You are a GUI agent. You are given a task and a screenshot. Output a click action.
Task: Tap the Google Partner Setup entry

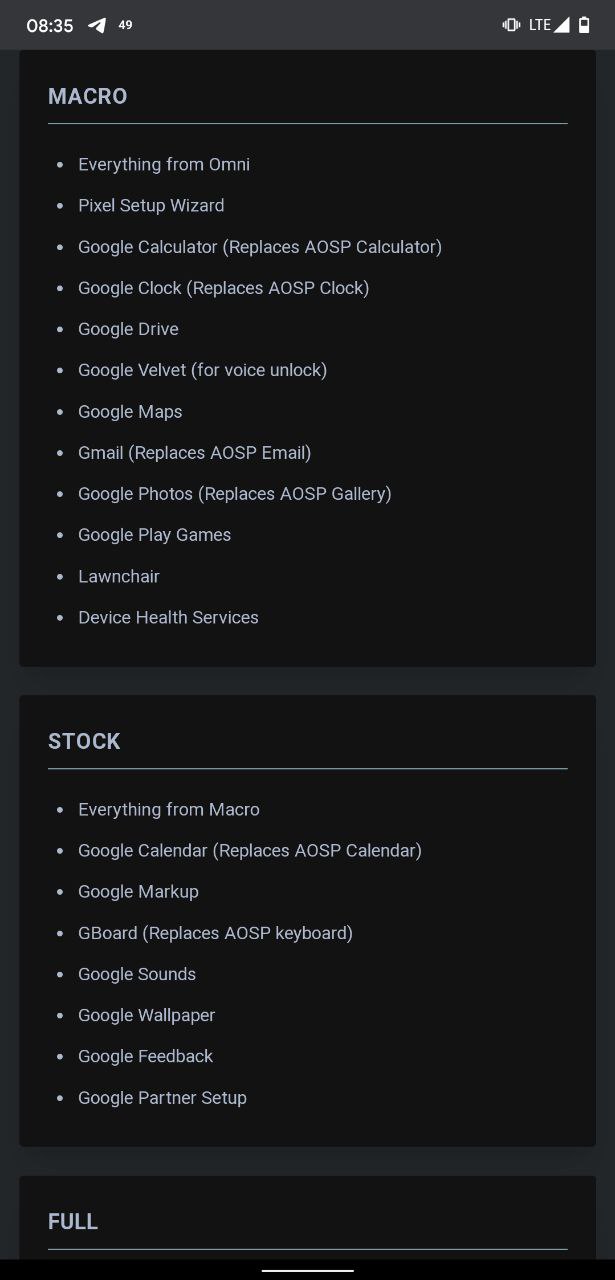coord(162,1098)
